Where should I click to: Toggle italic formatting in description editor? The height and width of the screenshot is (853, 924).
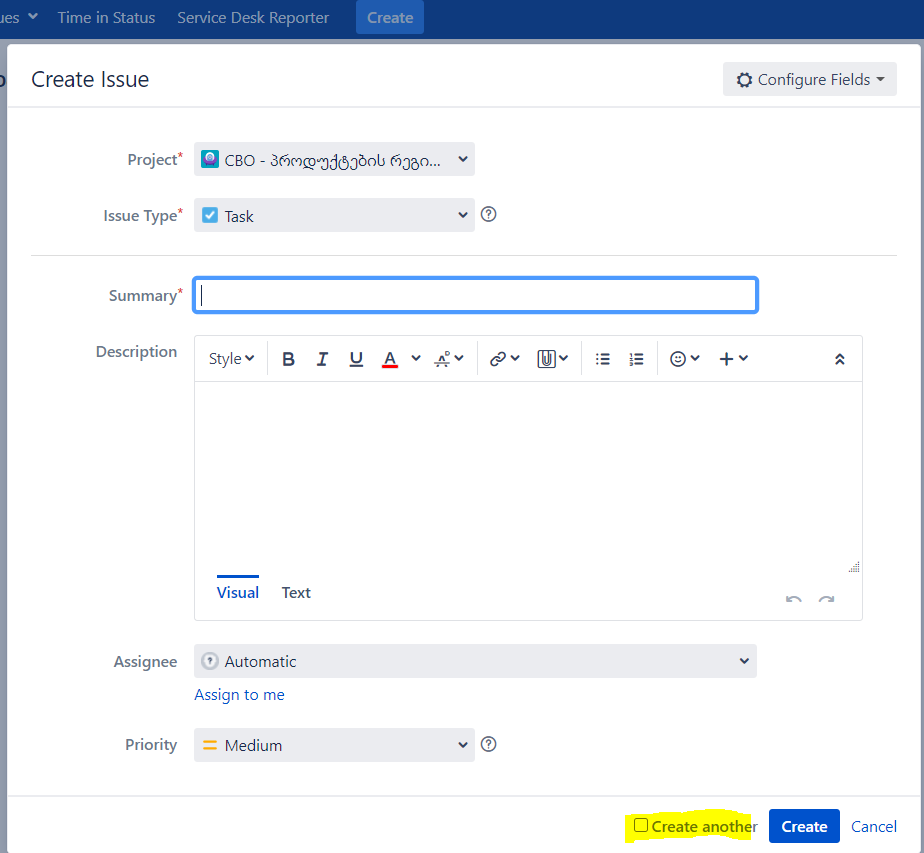click(322, 359)
